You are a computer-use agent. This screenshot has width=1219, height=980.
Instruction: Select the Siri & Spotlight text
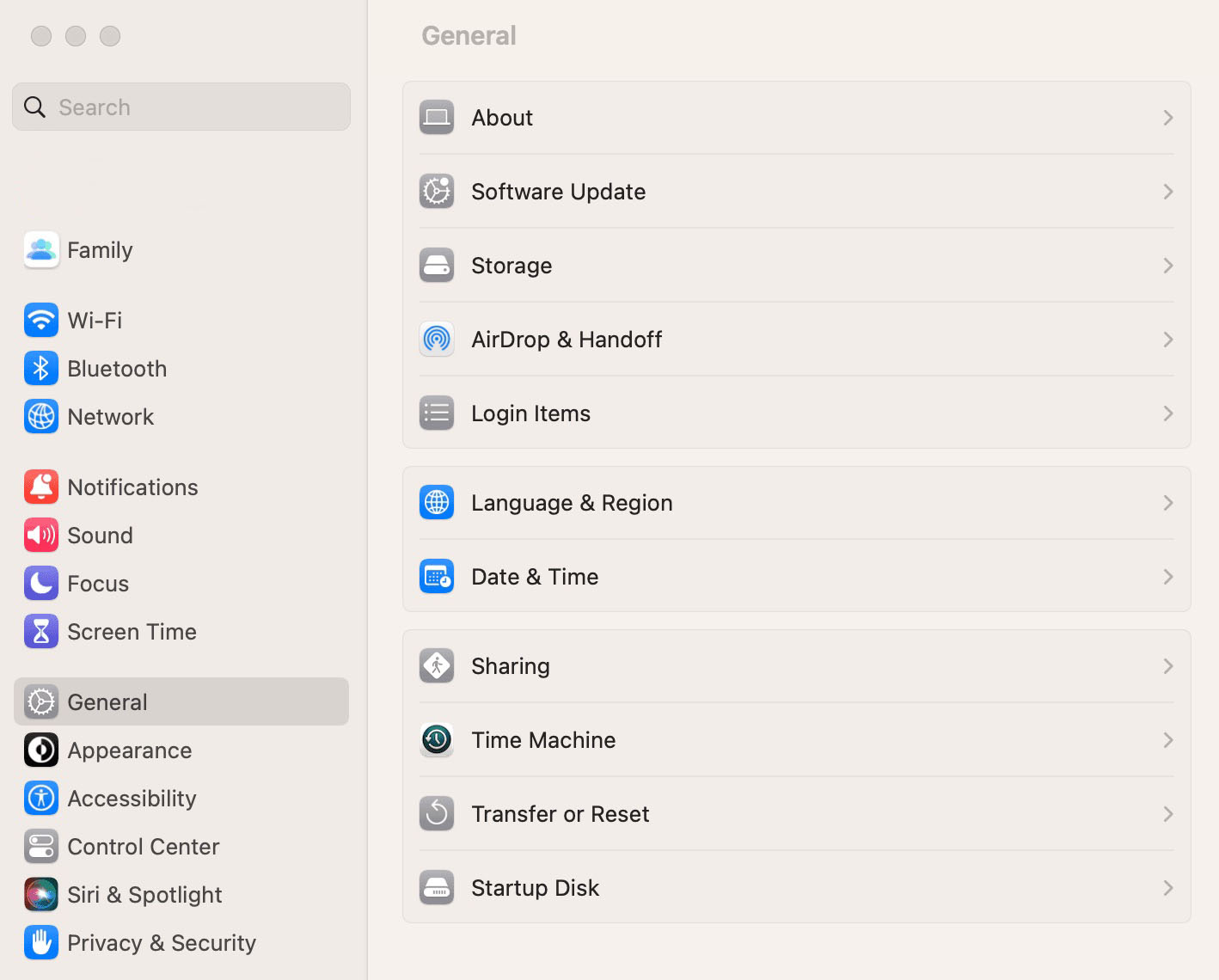tap(144, 896)
